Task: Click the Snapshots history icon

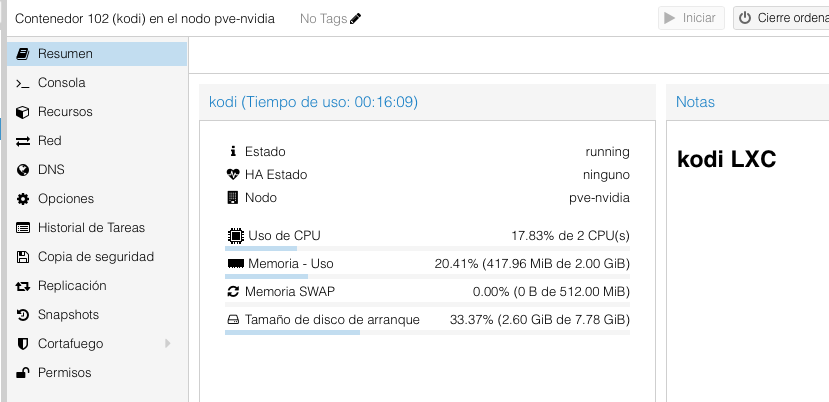Action: point(23,315)
